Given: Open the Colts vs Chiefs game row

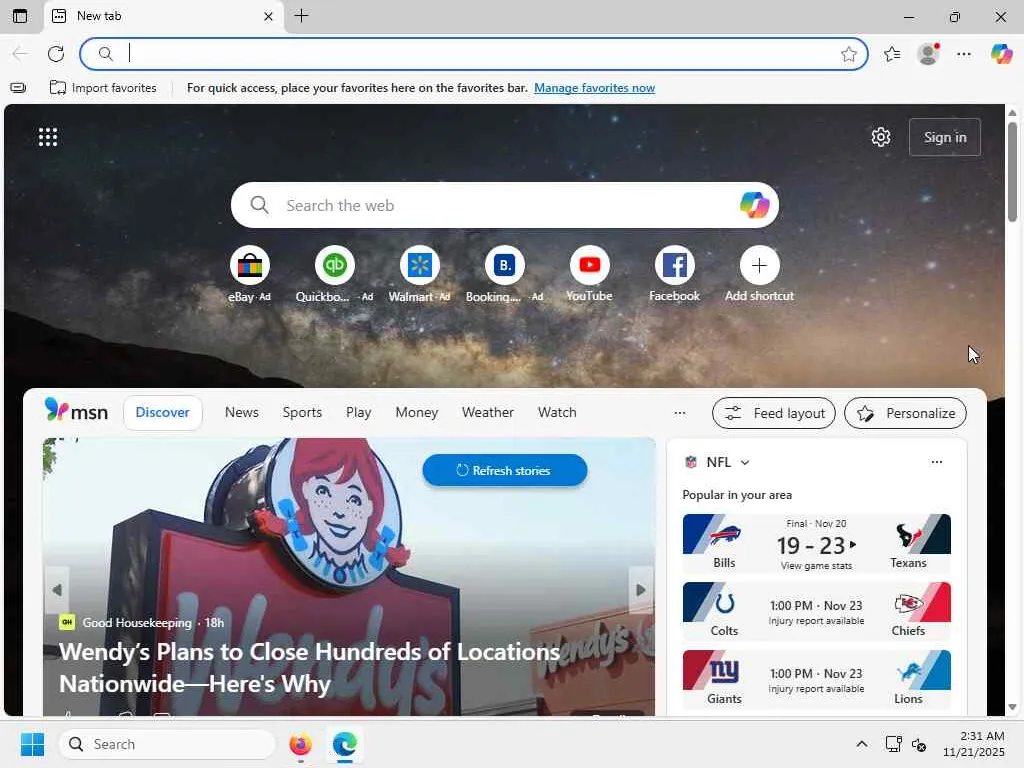Looking at the screenshot, I should click(816, 611).
